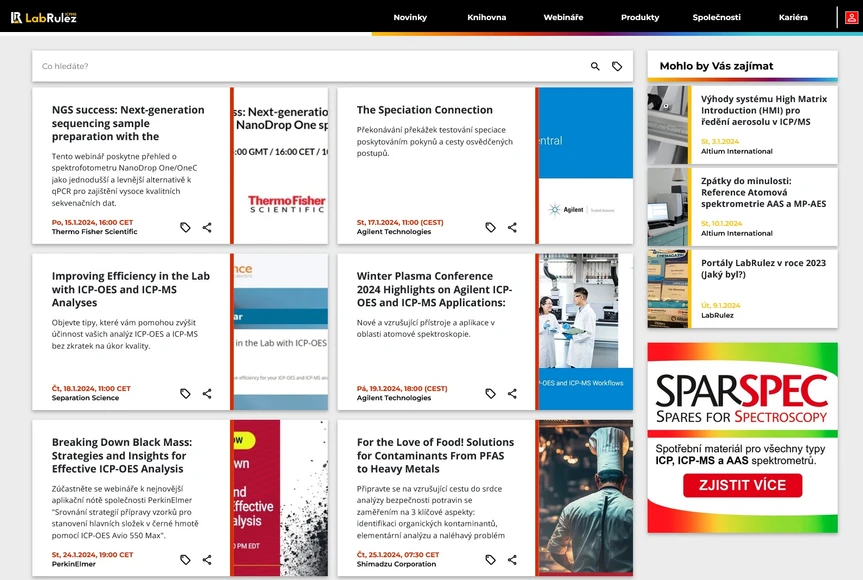
Task: Click 'Thermo Fisher Scientific' organizer text
Action: coord(95,232)
